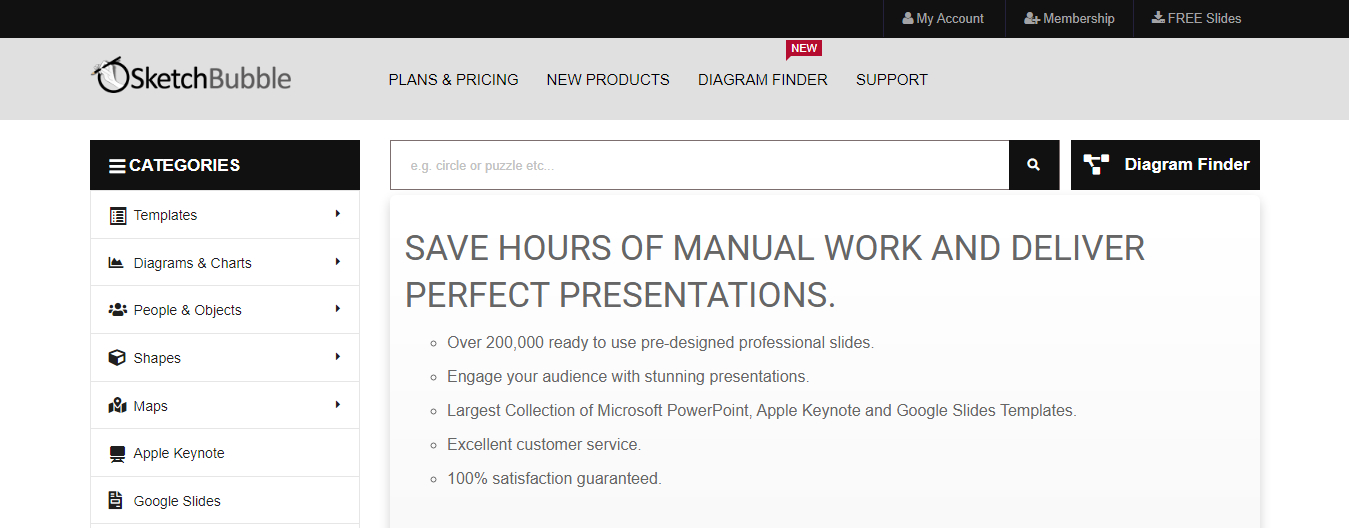
Task: Click the FREE Slides download link
Action: 1196,19
